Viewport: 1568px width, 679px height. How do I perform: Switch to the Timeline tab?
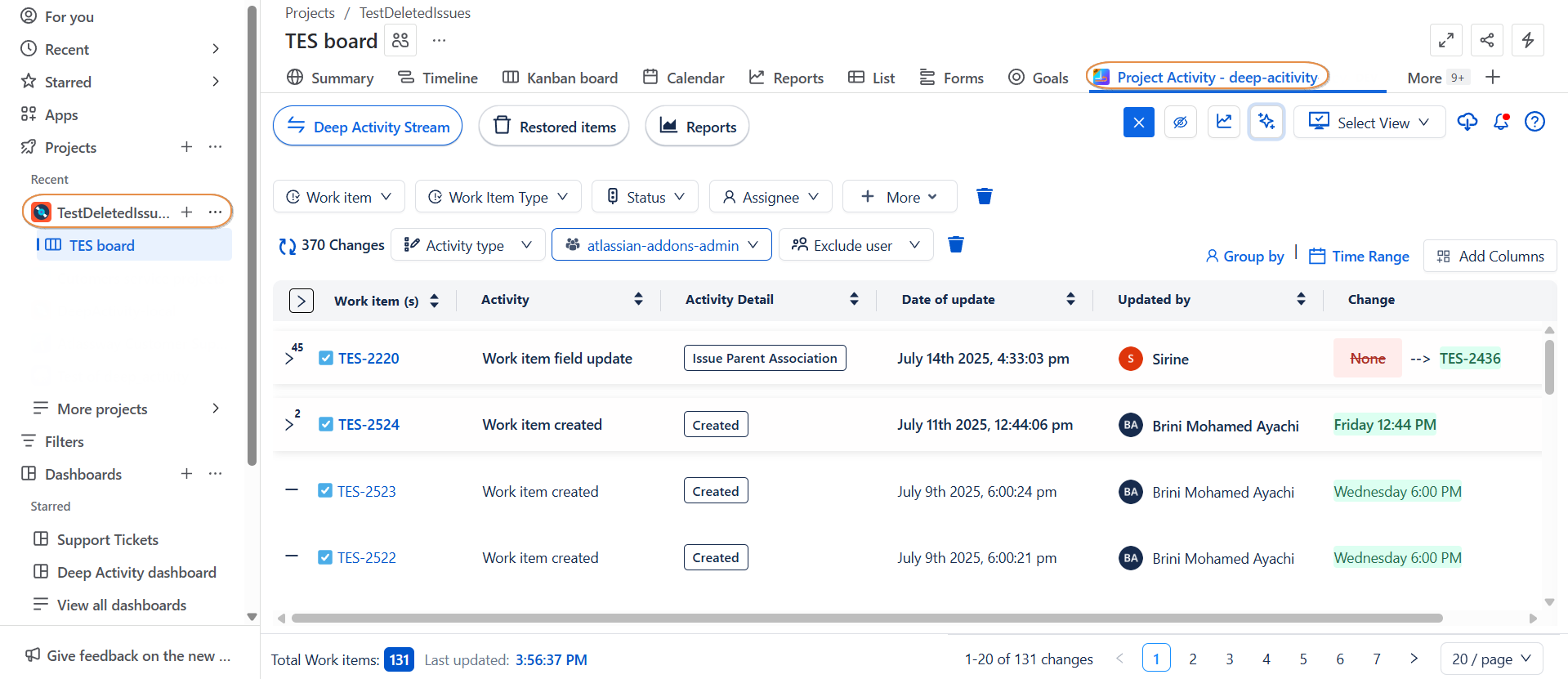tap(438, 78)
